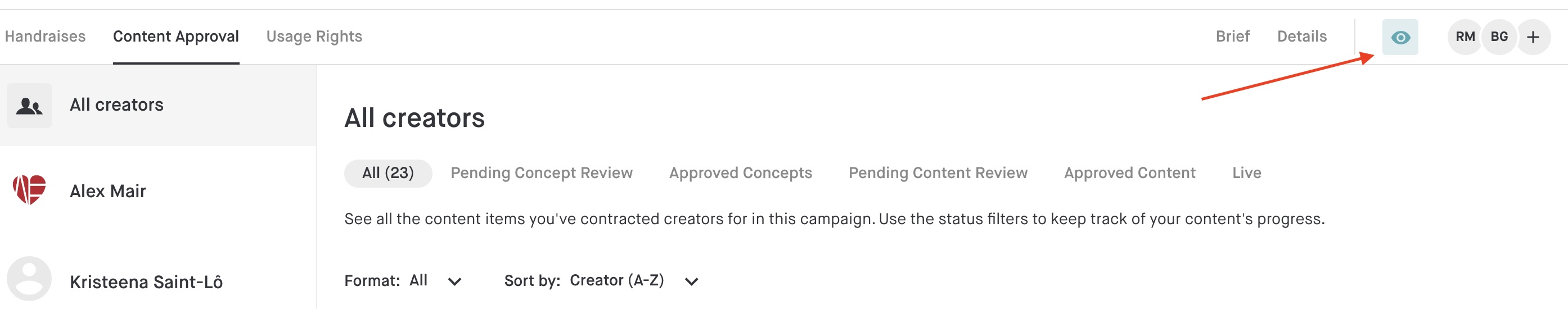Click the All creators group icon
The height and width of the screenshot is (309, 1568).
(x=29, y=106)
